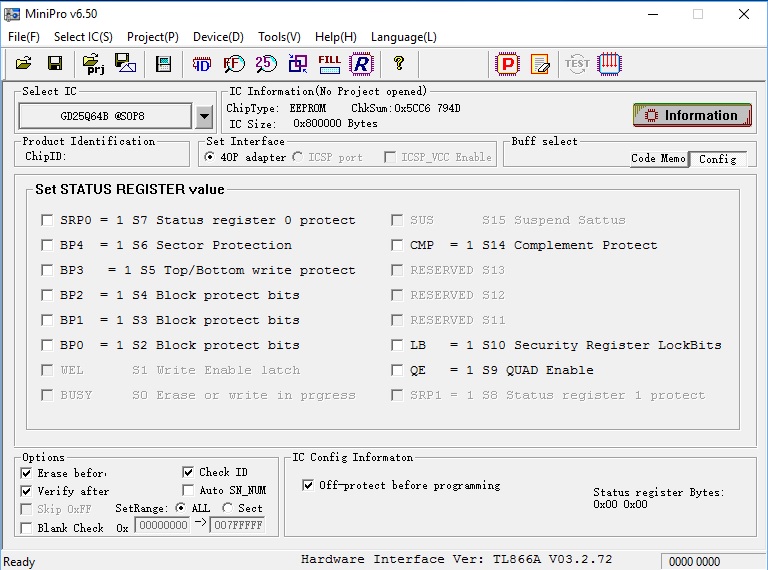
Task: Open the Help(H) menu
Action: tap(336, 37)
